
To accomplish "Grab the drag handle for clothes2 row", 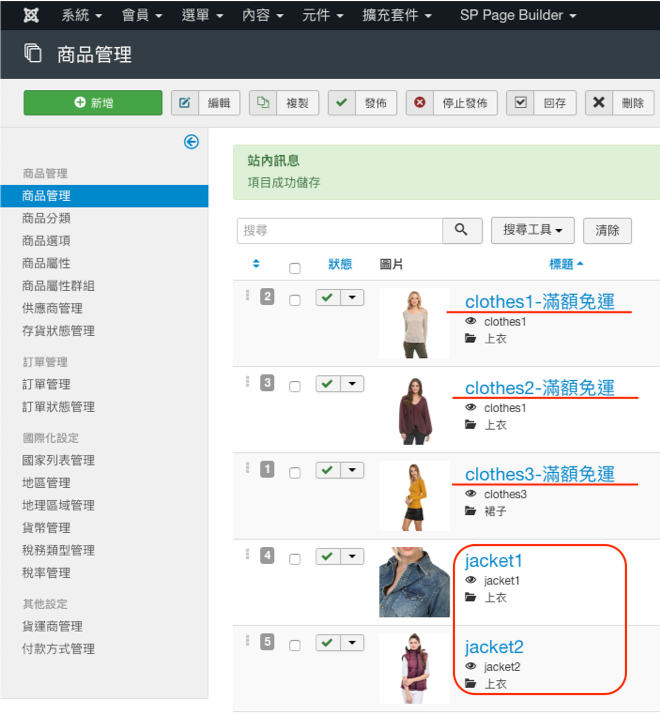I will (247, 382).
